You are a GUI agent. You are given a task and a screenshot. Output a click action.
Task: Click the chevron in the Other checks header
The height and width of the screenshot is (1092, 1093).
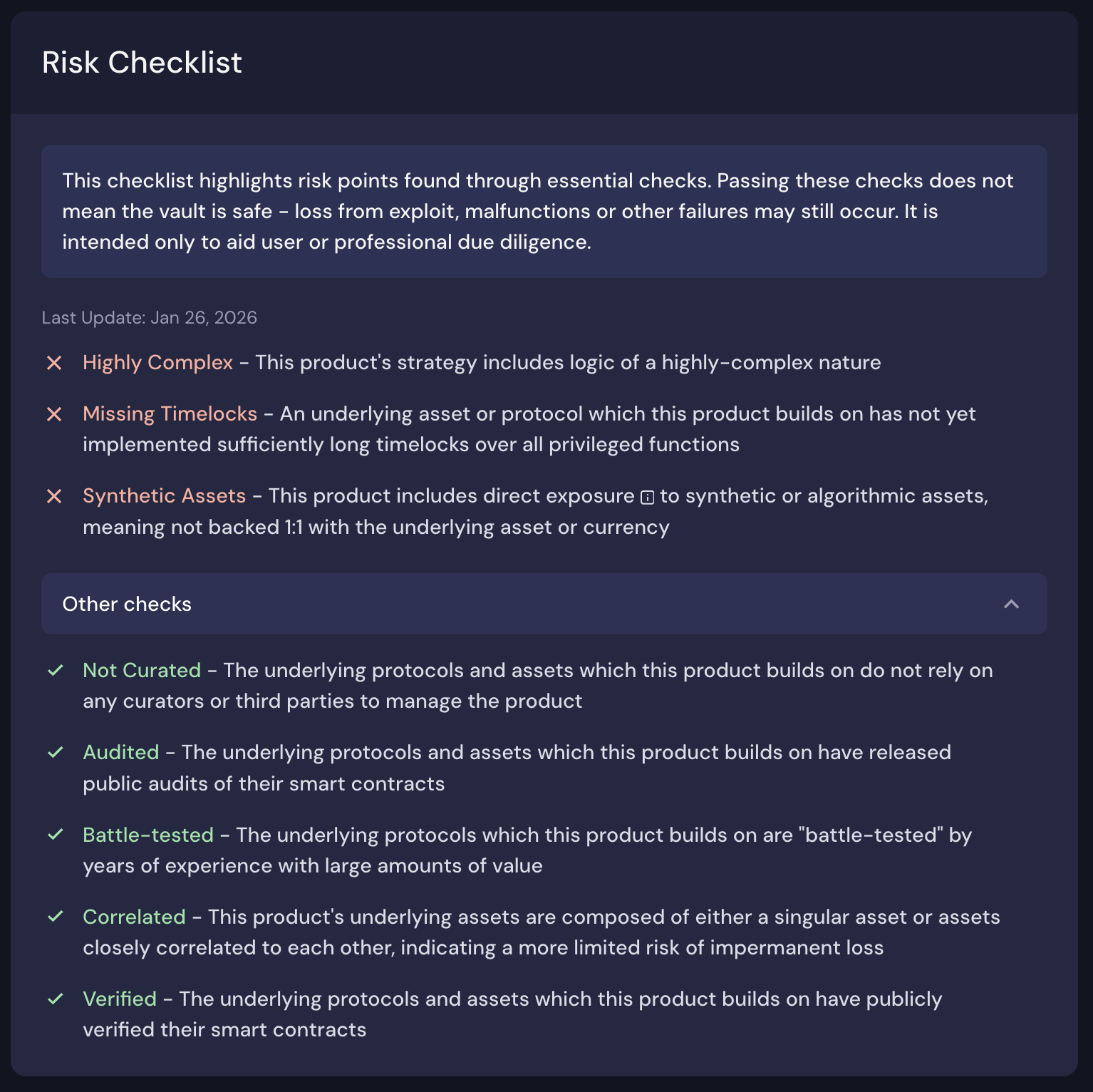click(x=1010, y=604)
